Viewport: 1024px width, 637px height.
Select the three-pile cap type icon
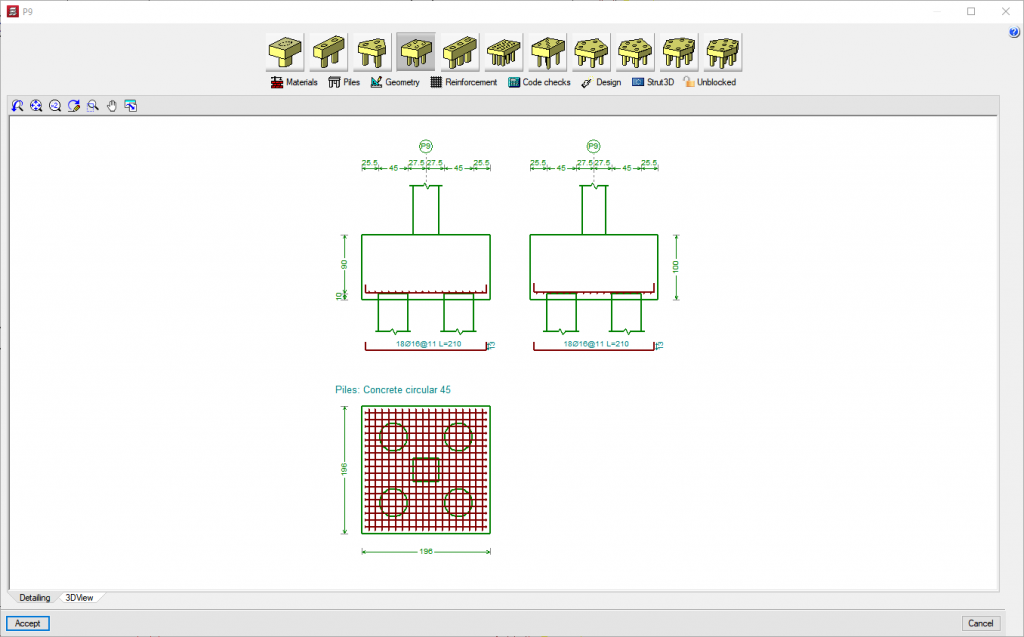[x=372, y=52]
